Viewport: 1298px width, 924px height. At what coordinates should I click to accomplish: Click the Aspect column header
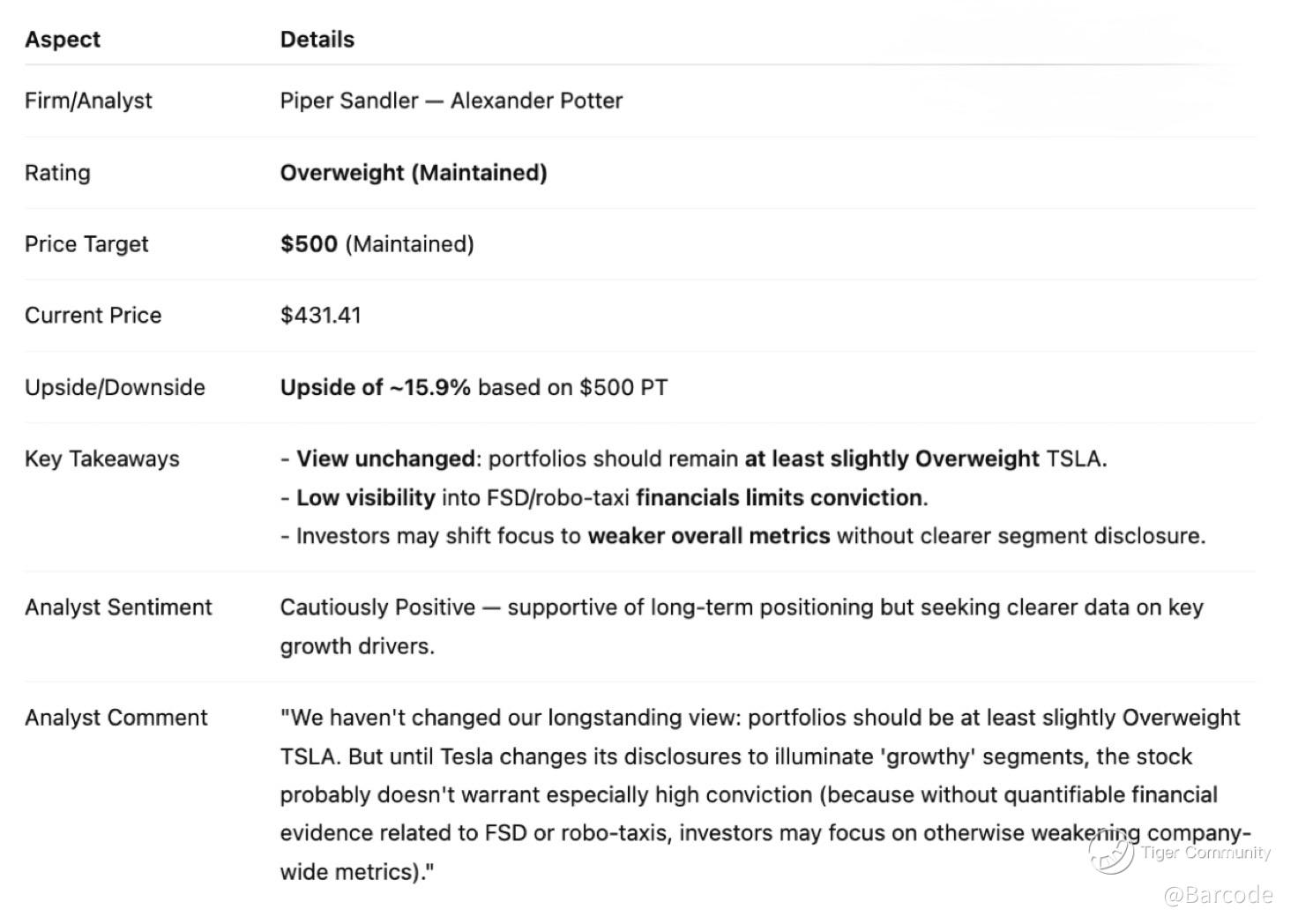click(63, 40)
